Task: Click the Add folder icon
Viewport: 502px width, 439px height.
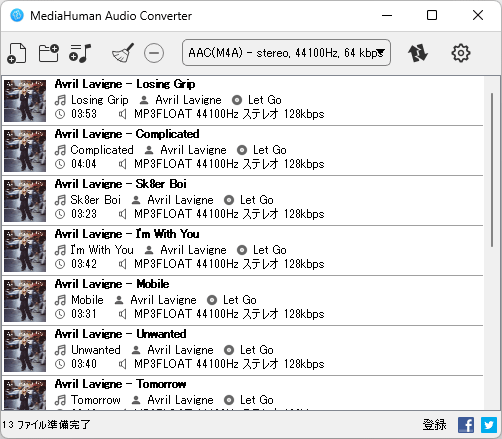Action: point(49,53)
